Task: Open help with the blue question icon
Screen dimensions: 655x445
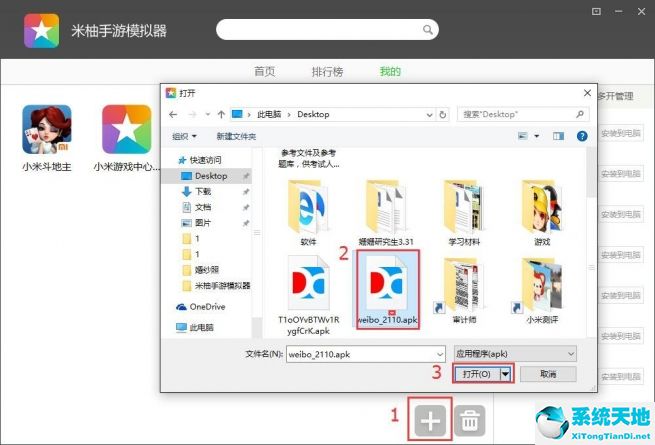Action: point(582,136)
